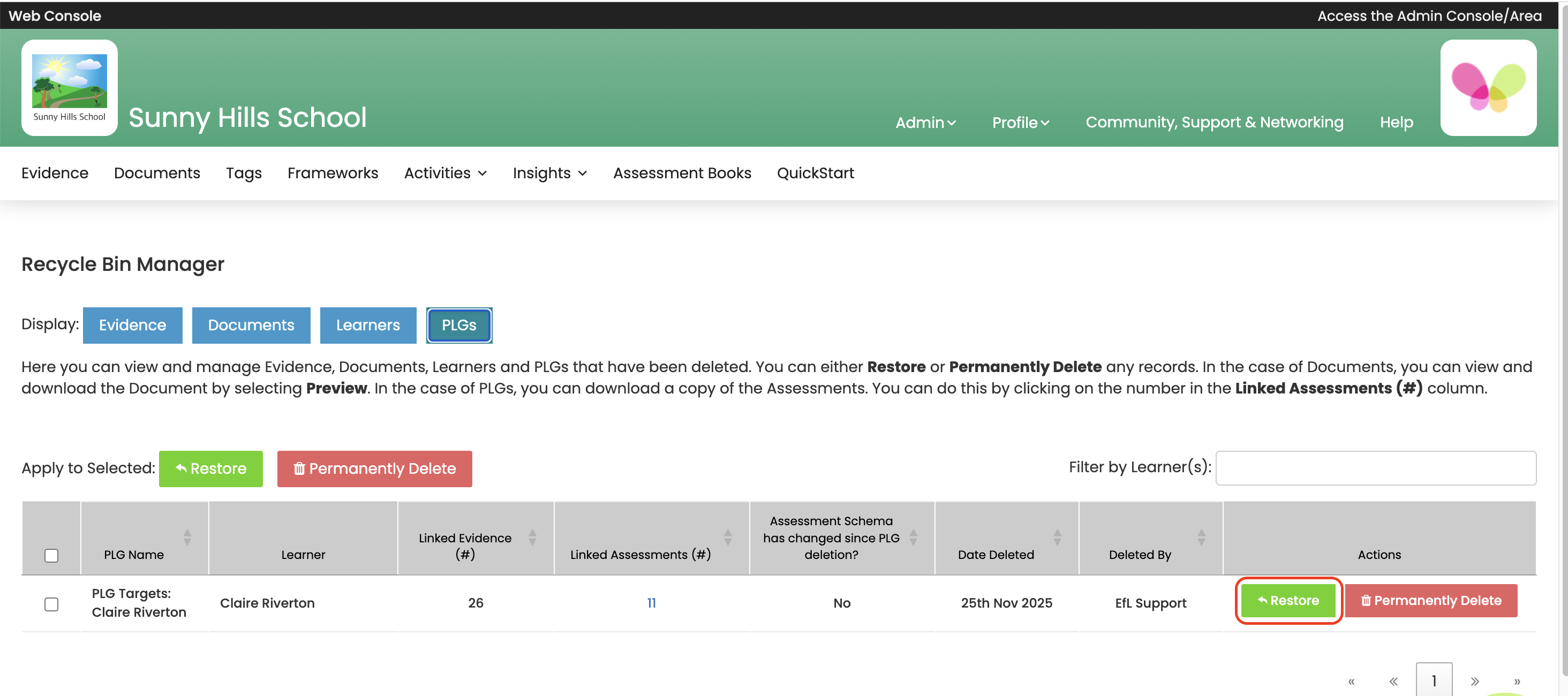The image size is (1568, 696).
Task: Sort by Linked Assessments column arrows
Action: [727, 537]
